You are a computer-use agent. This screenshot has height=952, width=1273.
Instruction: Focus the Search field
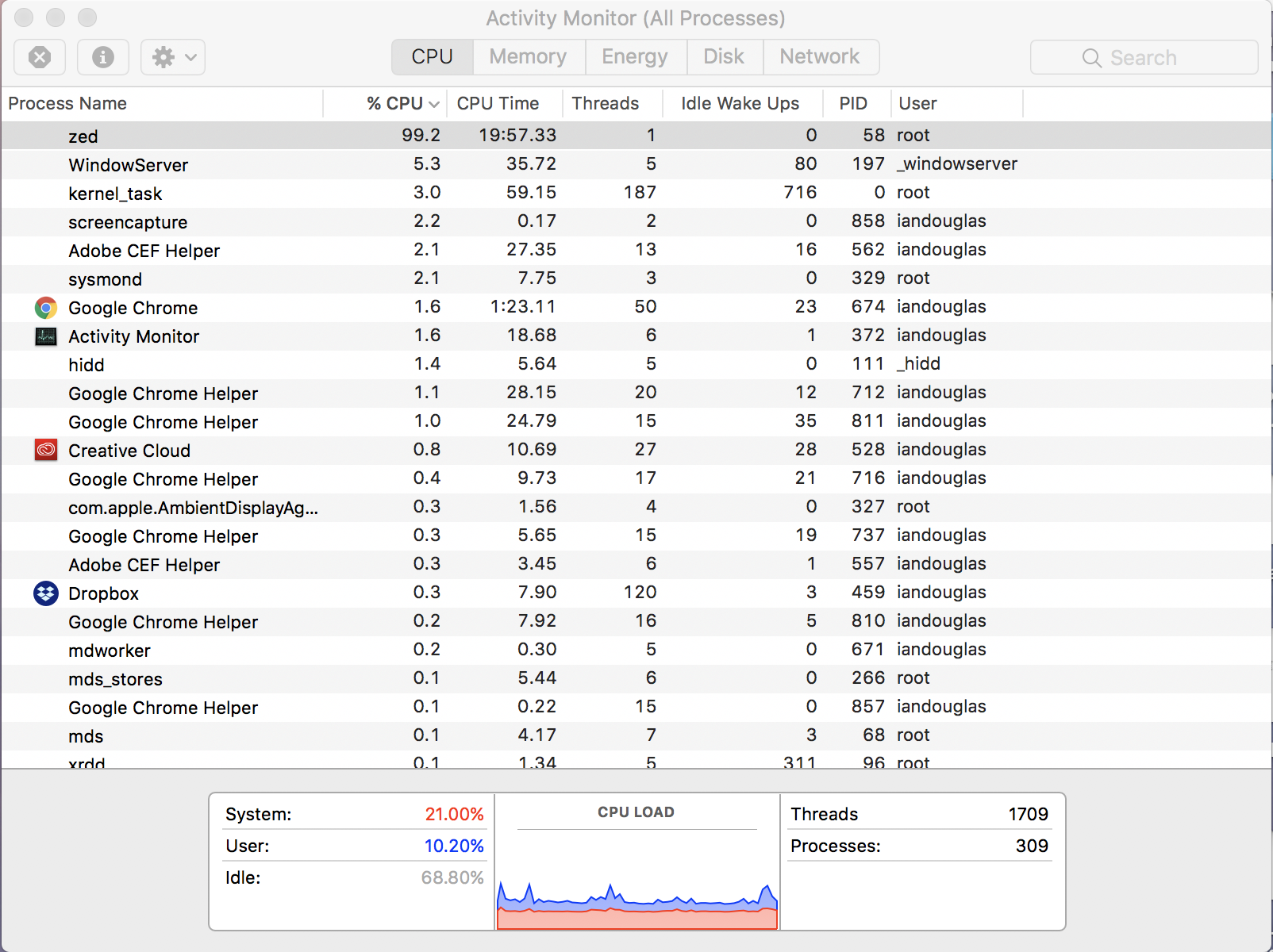(1144, 57)
